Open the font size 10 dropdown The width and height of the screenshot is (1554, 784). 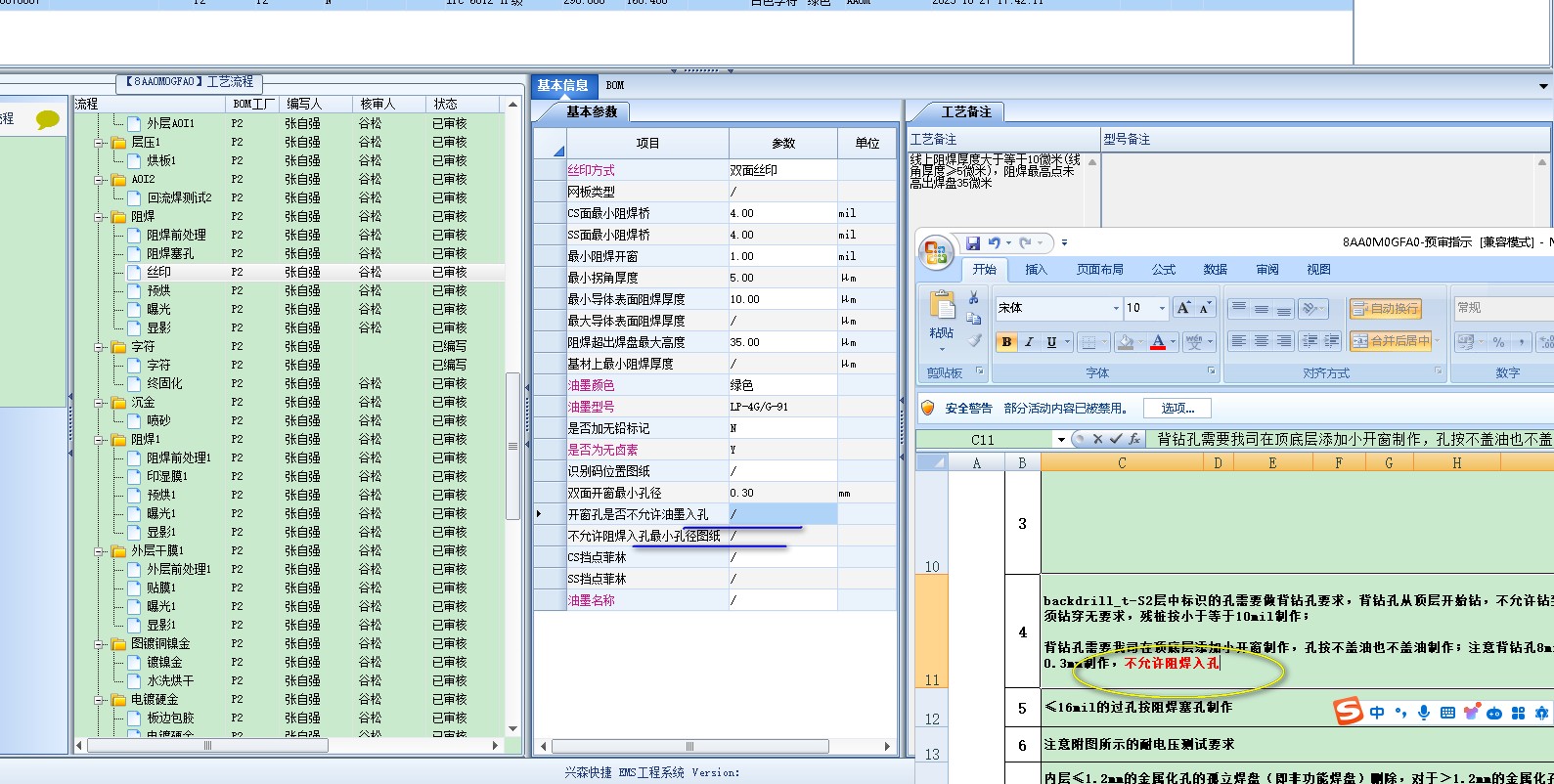pos(1162,308)
